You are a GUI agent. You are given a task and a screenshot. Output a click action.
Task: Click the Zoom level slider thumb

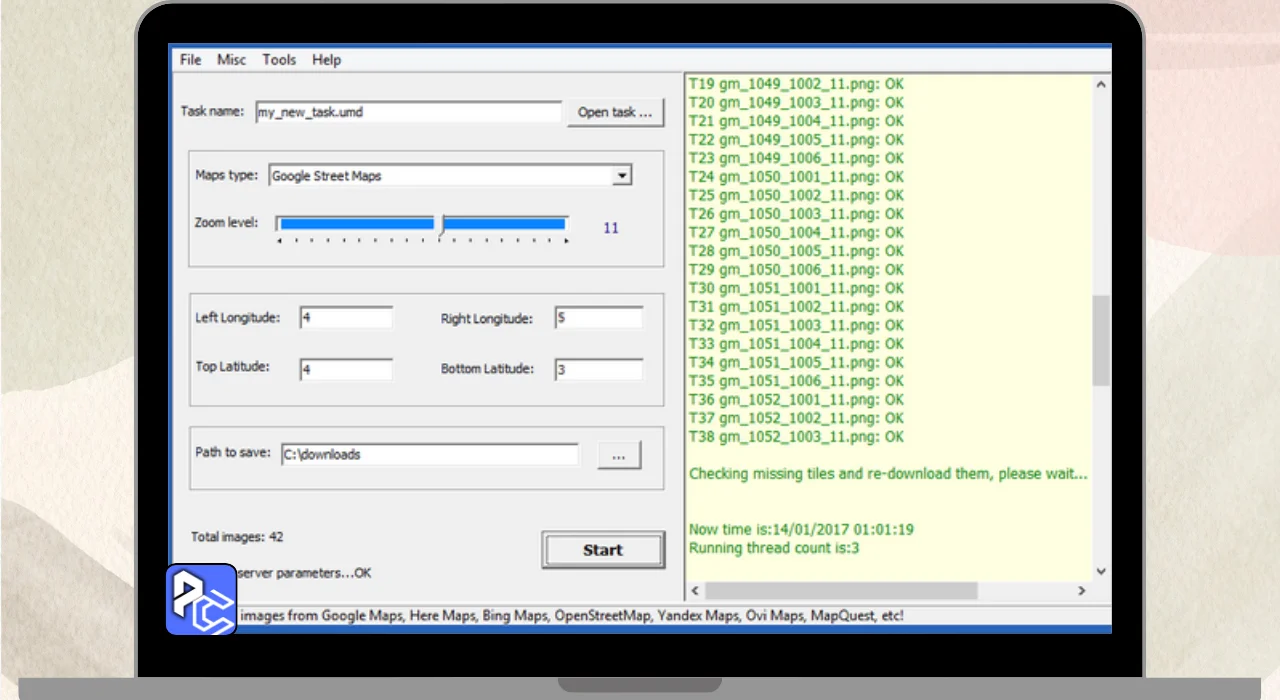(x=439, y=224)
